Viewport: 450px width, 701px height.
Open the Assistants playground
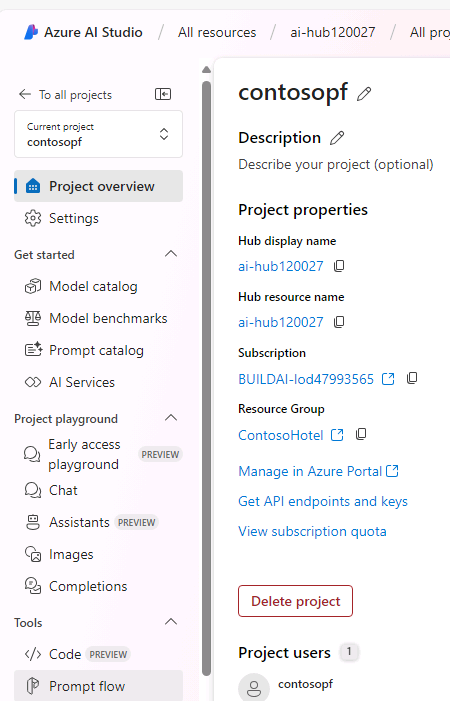coord(98,522)
